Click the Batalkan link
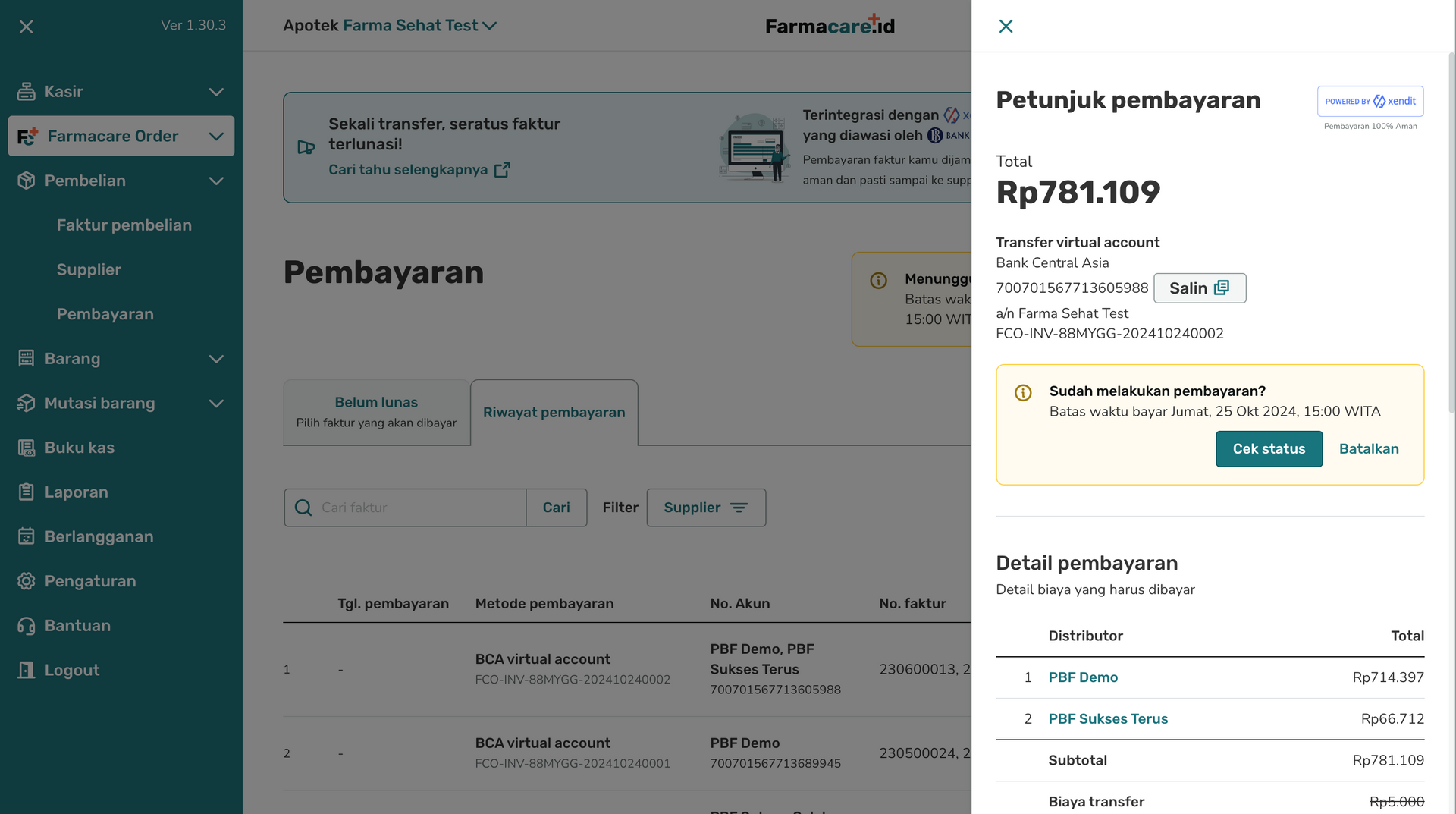 1369,449
